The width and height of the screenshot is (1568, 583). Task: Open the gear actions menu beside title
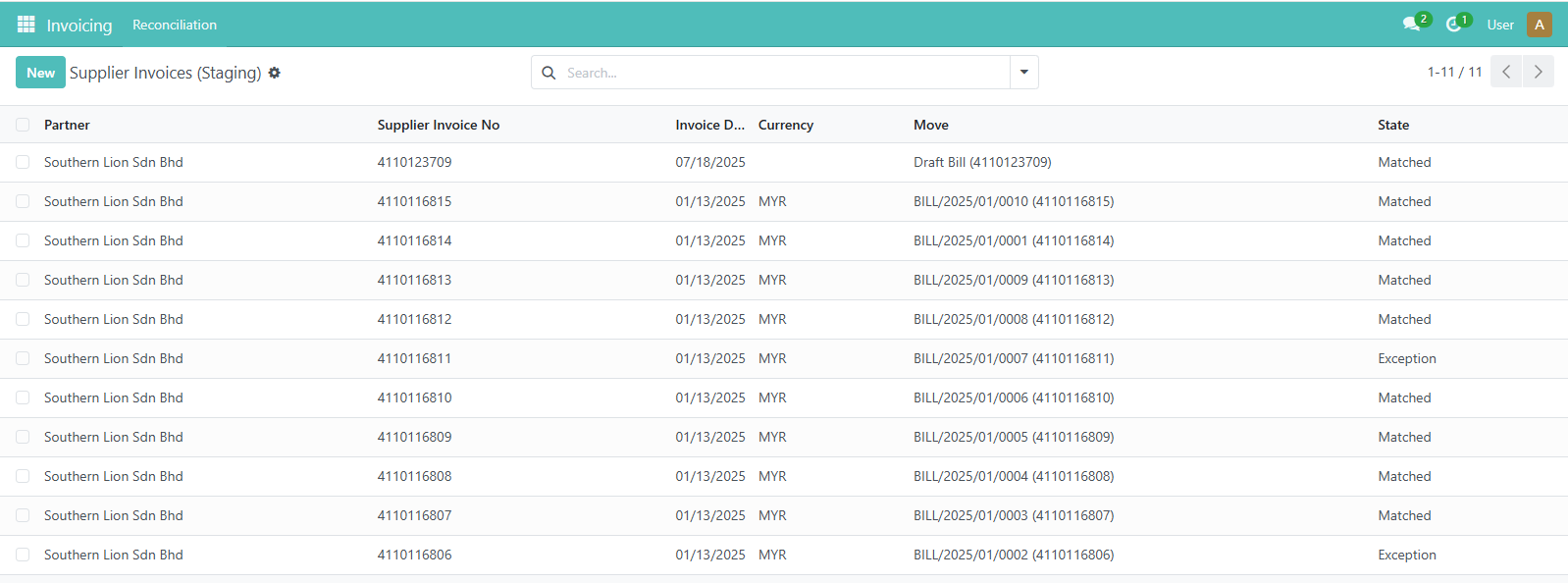point(275,73)
